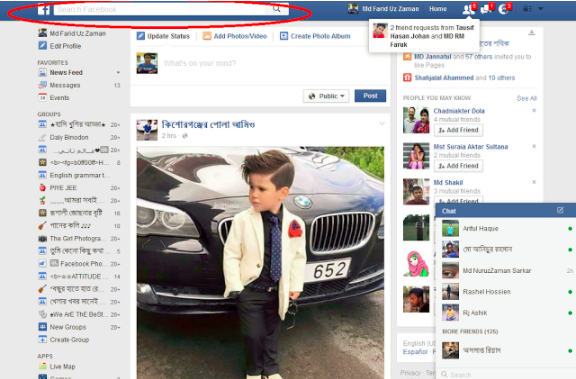Click the download icon in right column
The image size is (576, 379).
pos(532,33)
